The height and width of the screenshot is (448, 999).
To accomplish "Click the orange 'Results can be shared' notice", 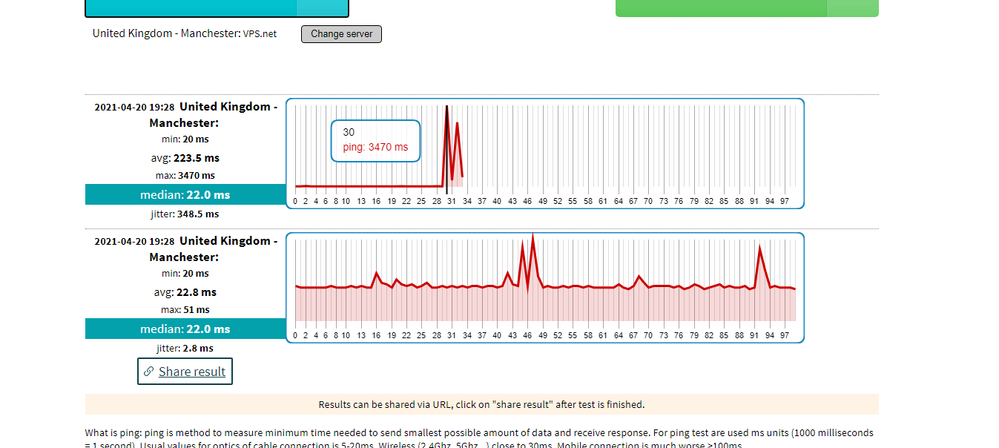I will tap(481, 405).
